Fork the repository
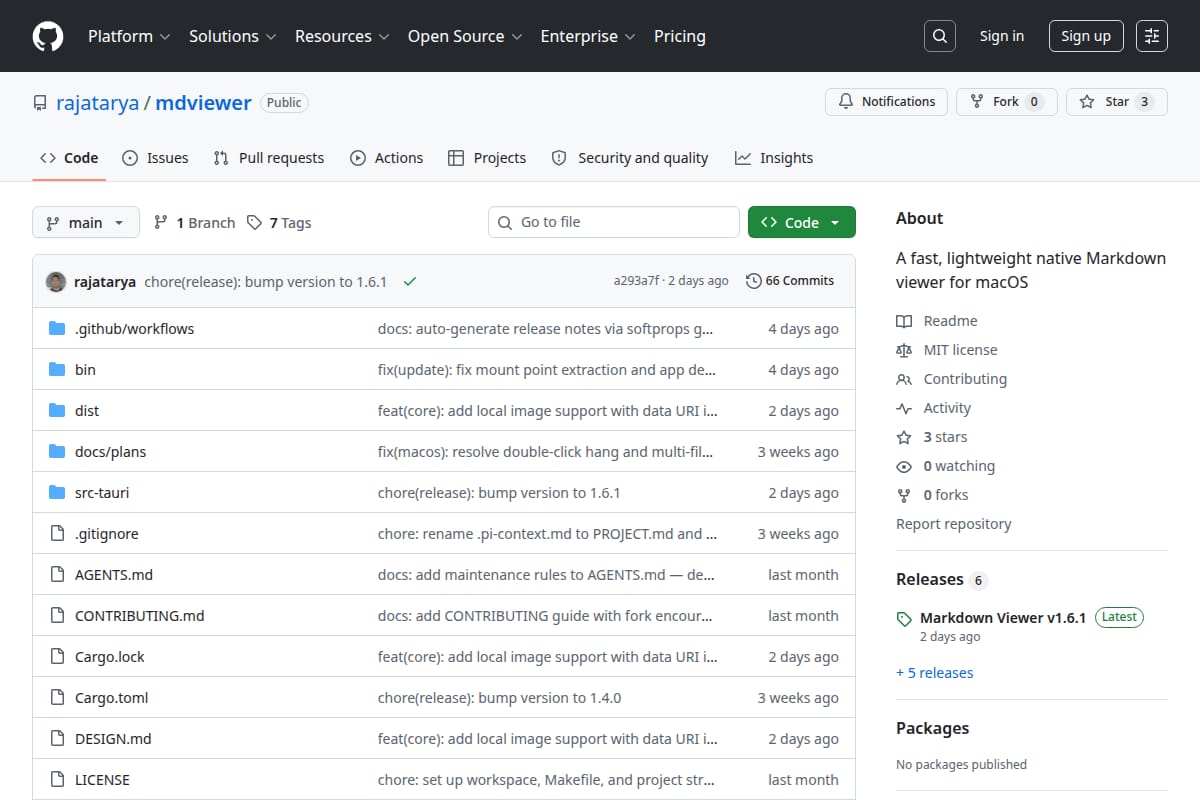The height and width of the screenshot is (800, 1200). pyautogui.click(x=1006, y=102)
